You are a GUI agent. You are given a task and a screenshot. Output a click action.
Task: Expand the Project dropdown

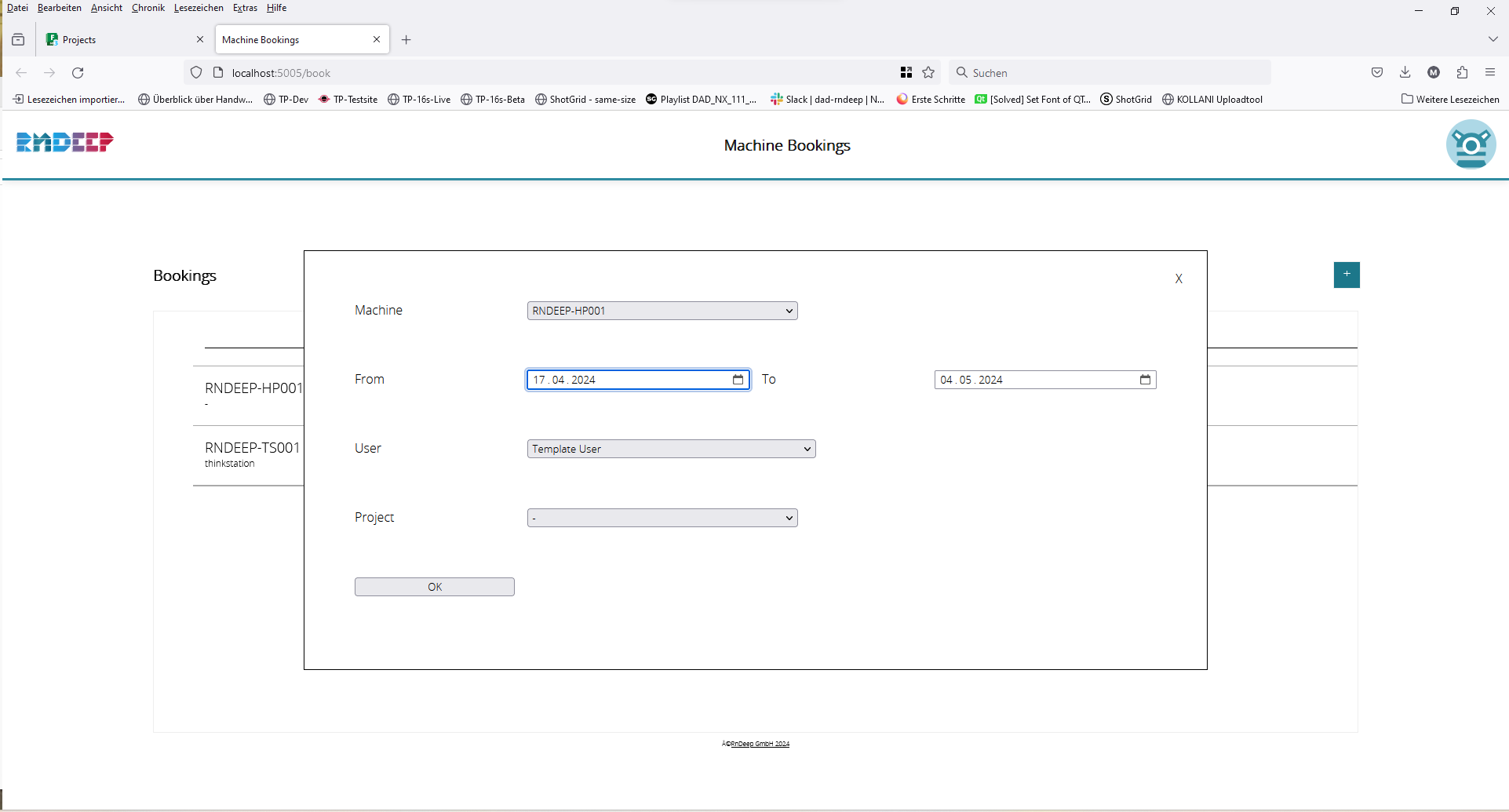662,518
